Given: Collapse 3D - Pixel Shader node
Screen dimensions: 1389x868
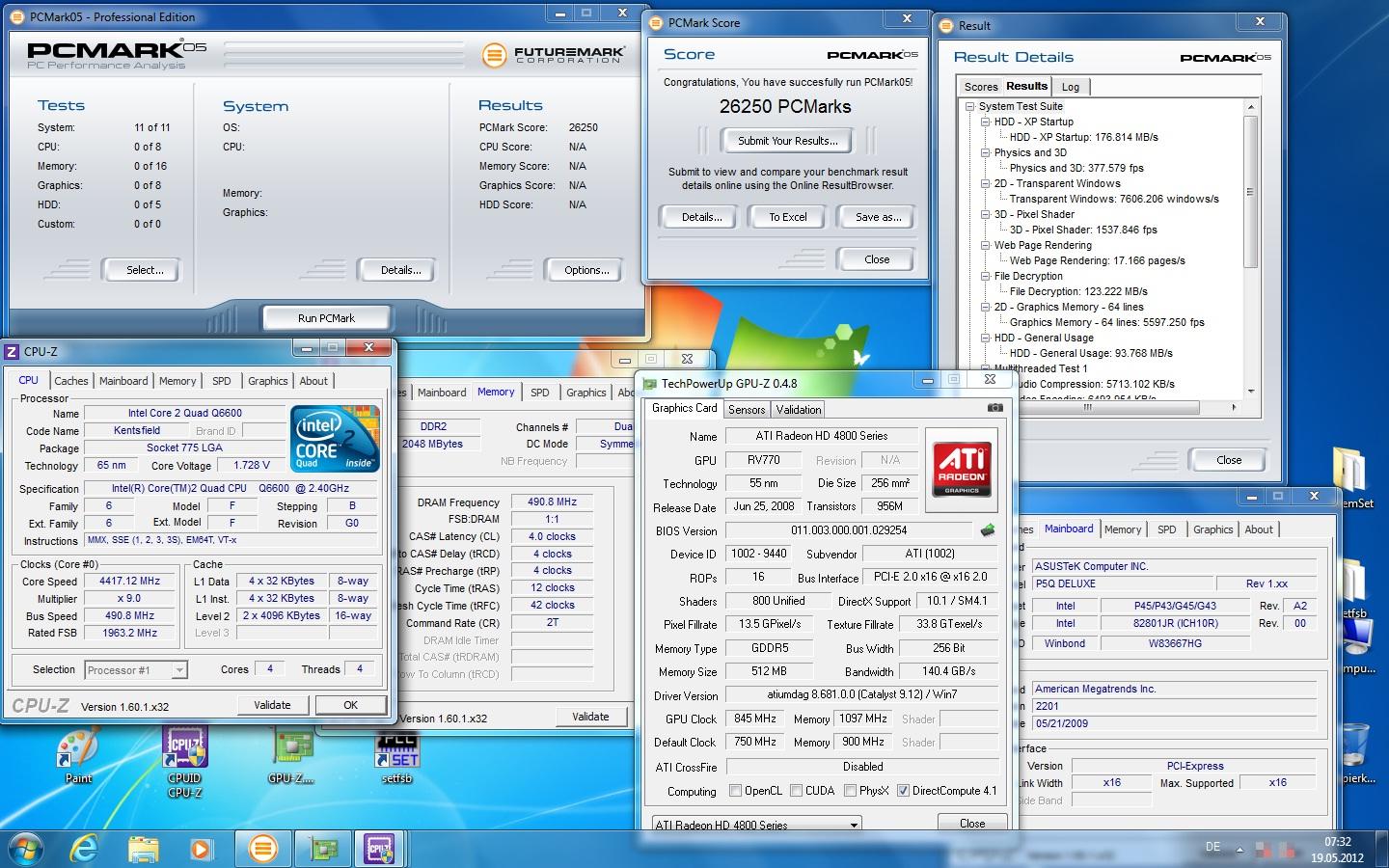Looking at the screenshot, I should 986,214.
